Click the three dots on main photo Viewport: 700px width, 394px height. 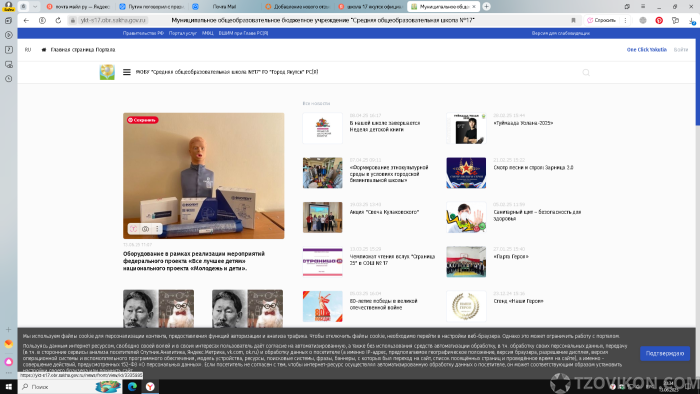pyautogui.click(x=157, y=229)
